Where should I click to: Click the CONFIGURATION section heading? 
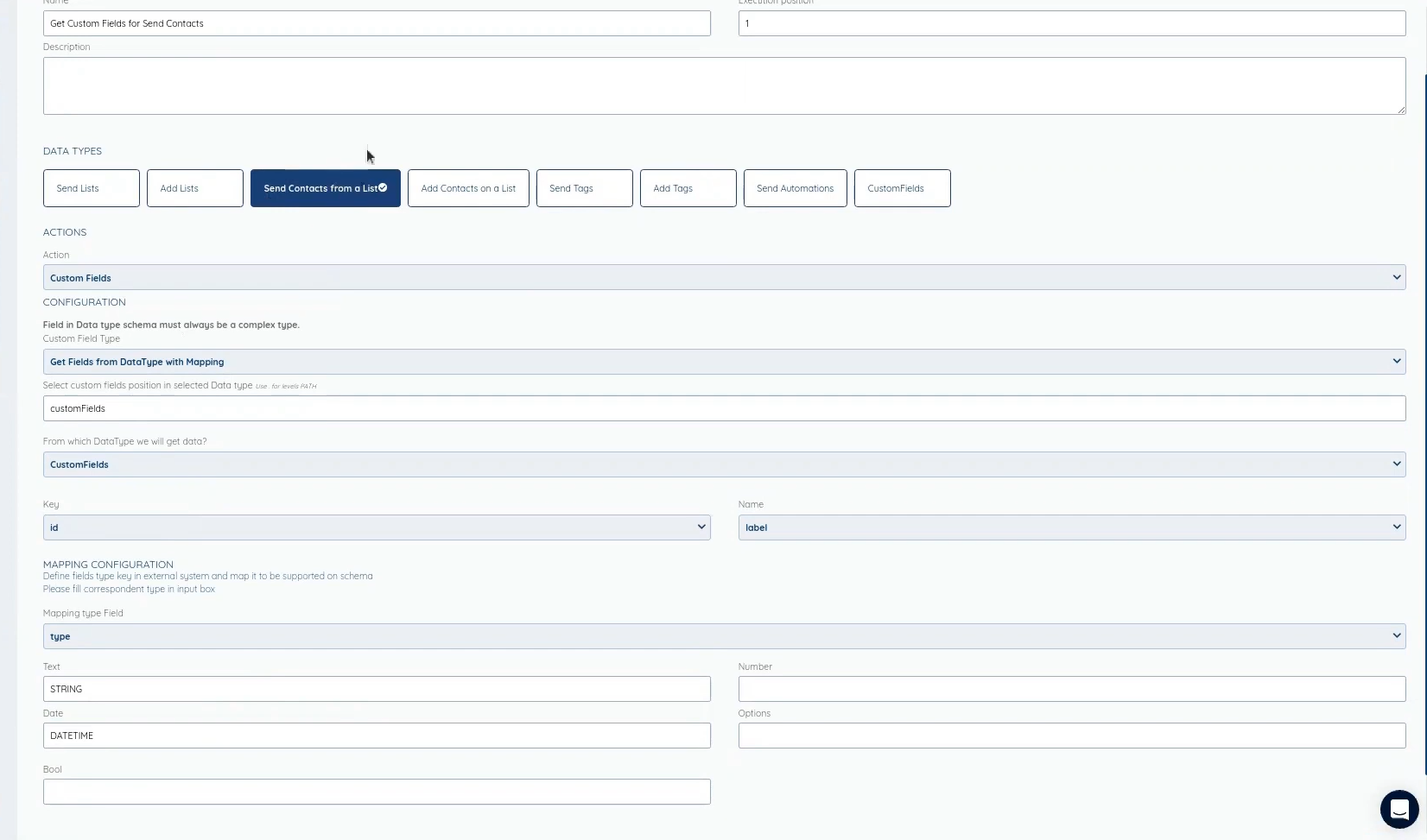click(85, 302)
